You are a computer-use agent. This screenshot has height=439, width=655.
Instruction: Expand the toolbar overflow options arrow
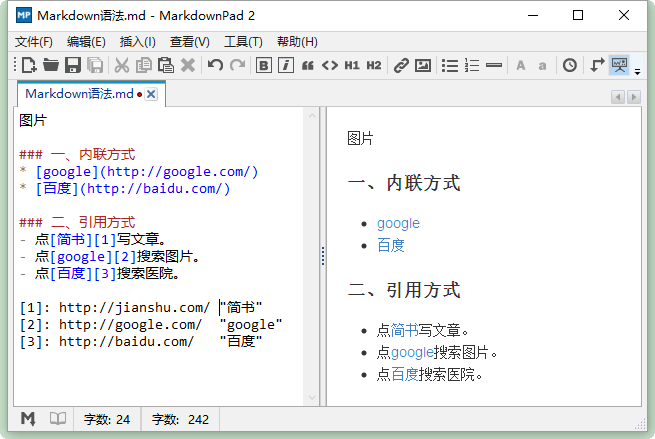(x=637, y=71)
